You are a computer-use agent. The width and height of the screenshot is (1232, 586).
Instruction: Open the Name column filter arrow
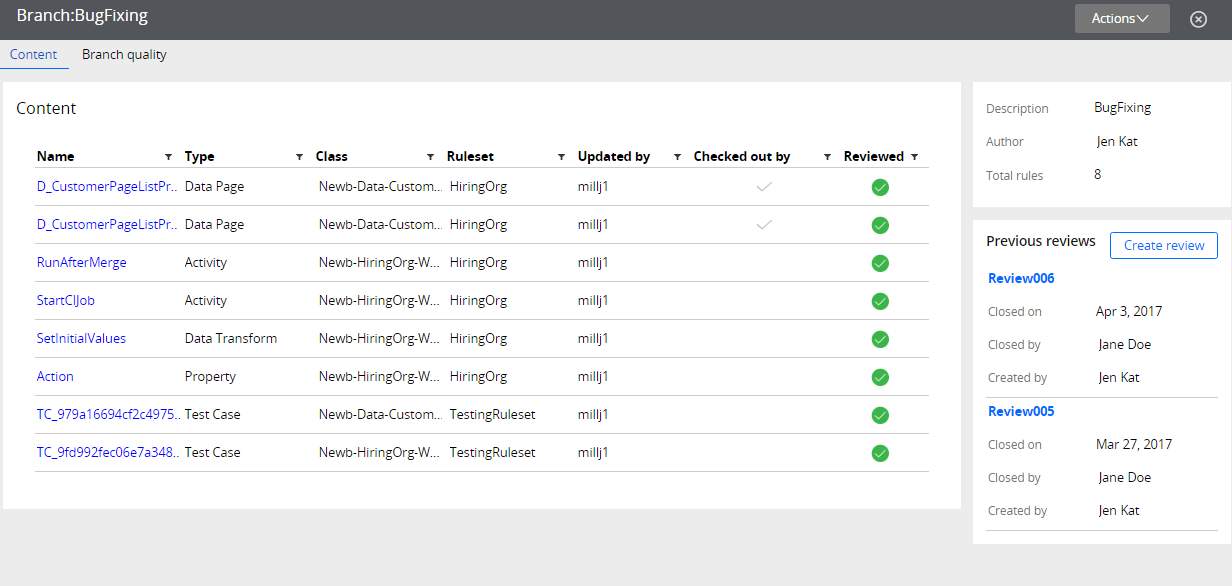(168, 157)
